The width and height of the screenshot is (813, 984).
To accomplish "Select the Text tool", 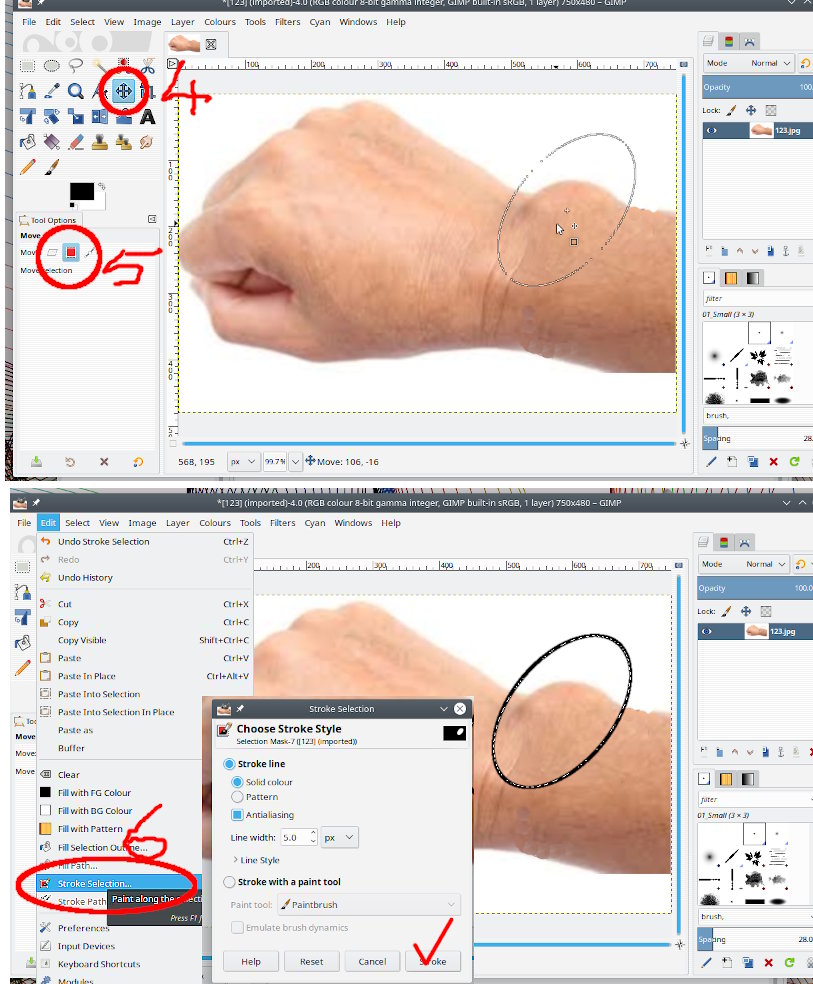I will [147, 117].
